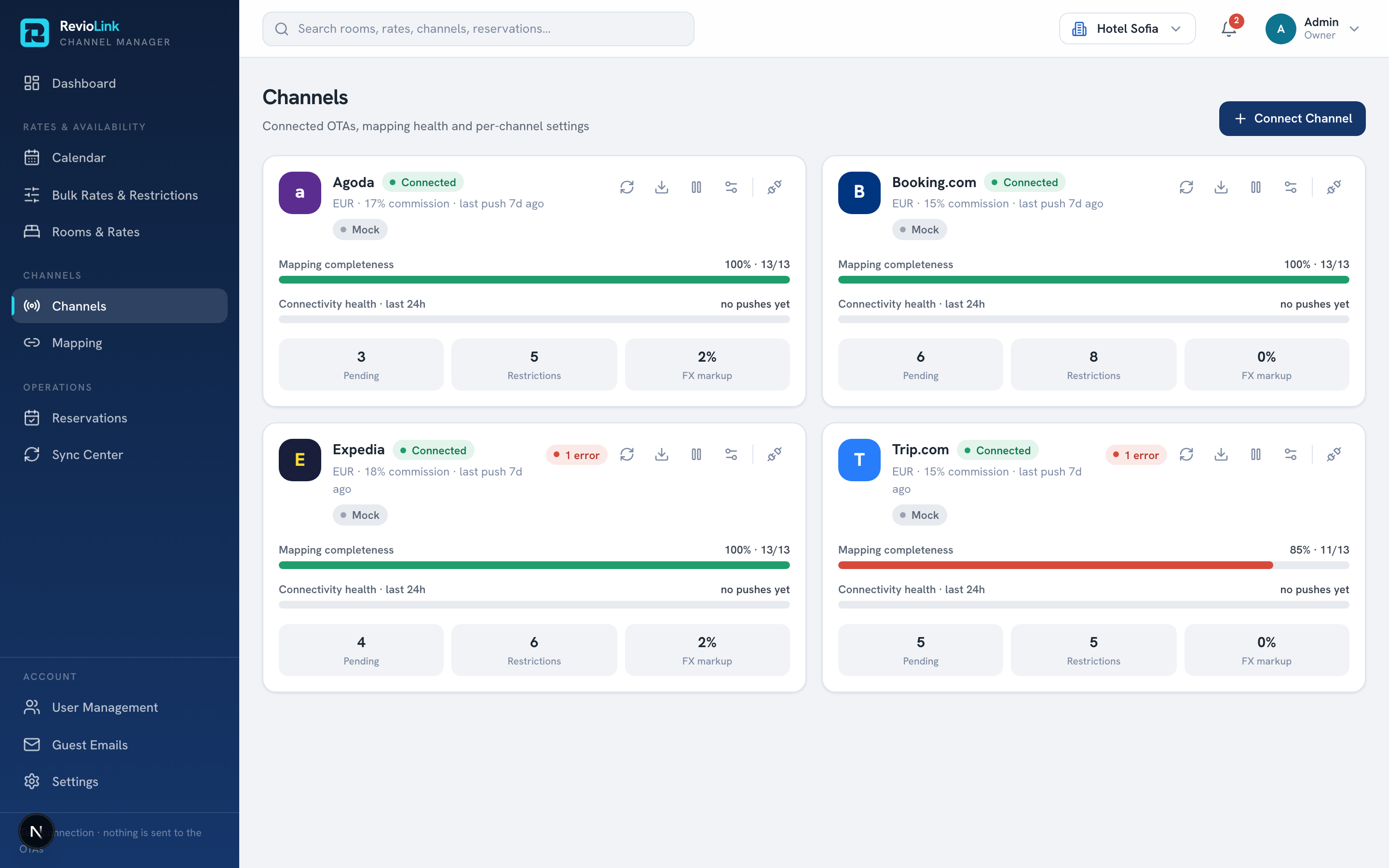Open User Management
Image resolution: width=1389 pixels, height=868 pixels.
120,707
